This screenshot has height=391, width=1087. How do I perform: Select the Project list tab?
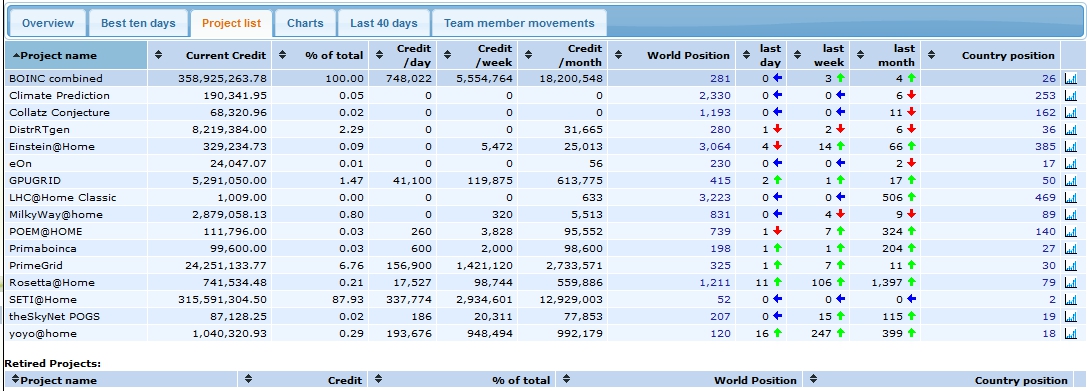coord(232,23)
